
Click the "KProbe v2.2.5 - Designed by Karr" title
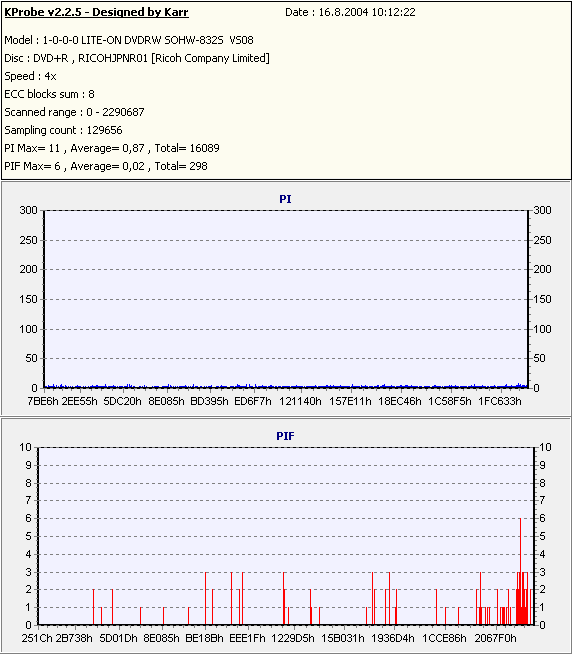[x=96, y=12]
